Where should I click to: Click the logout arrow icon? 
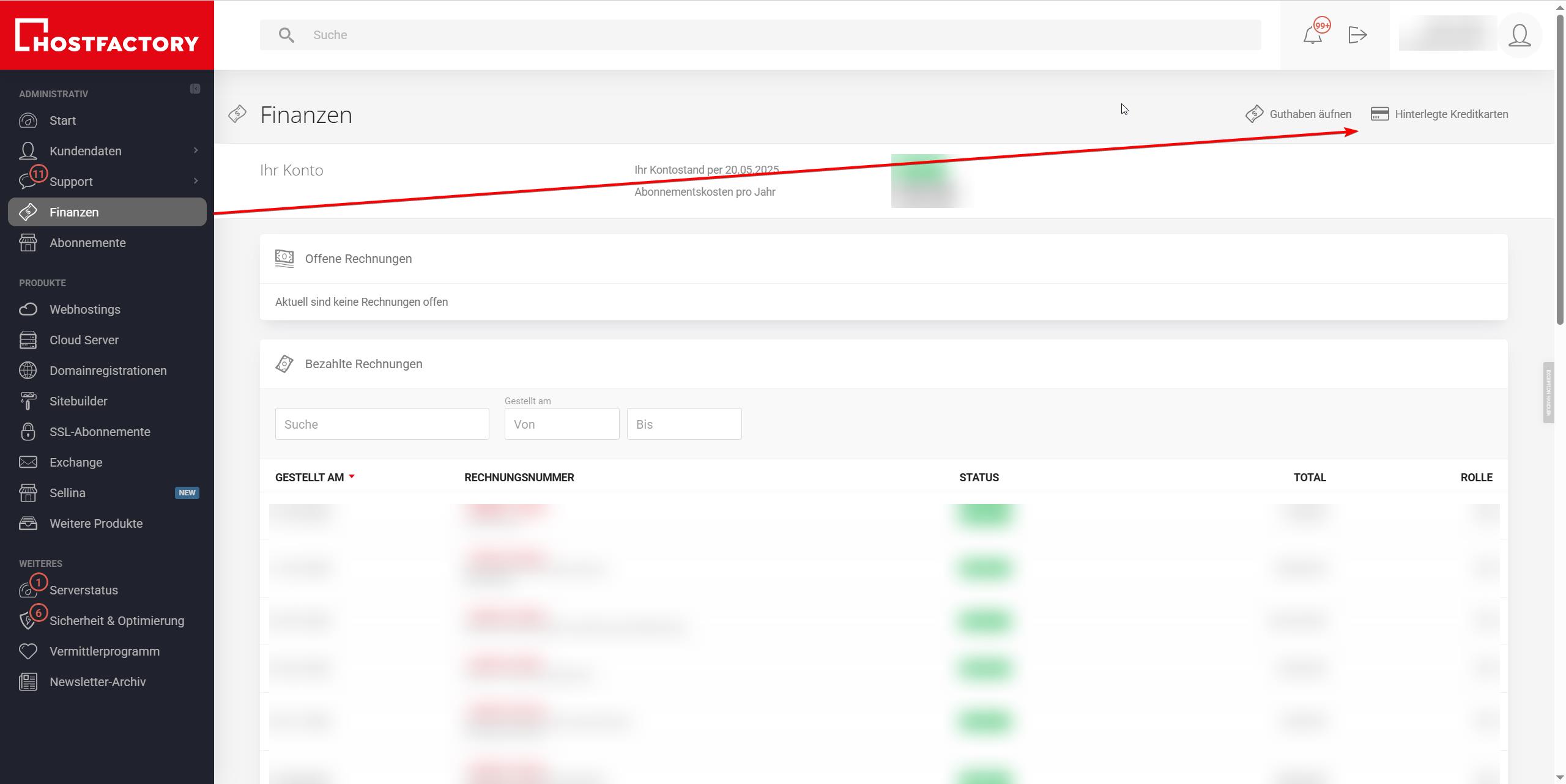[x=1357, y=35]
